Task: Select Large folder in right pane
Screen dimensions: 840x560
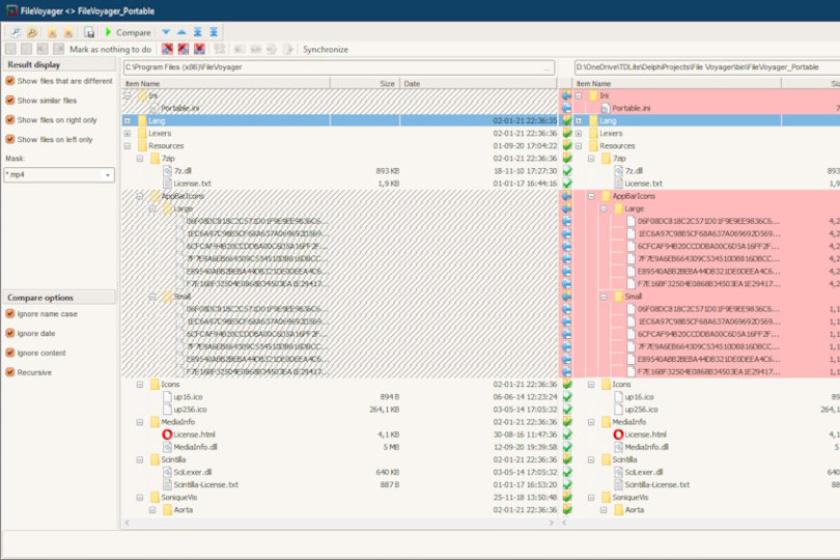Action: coord(634,209)
